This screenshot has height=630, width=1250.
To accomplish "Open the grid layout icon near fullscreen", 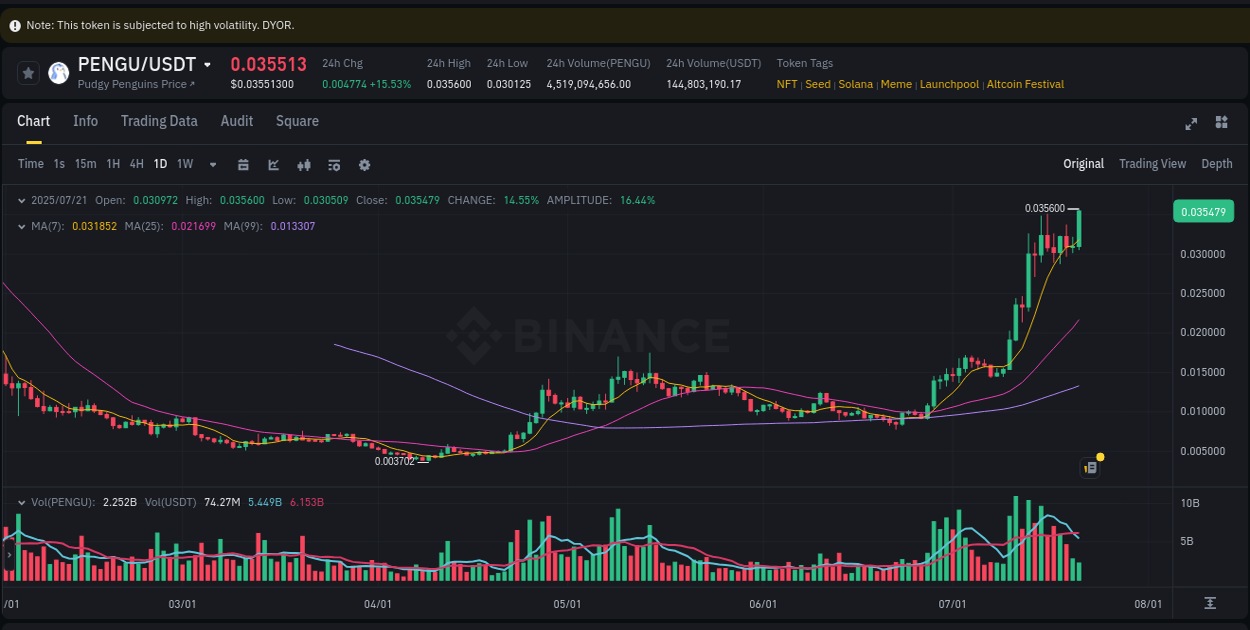I will [1221, 123].
